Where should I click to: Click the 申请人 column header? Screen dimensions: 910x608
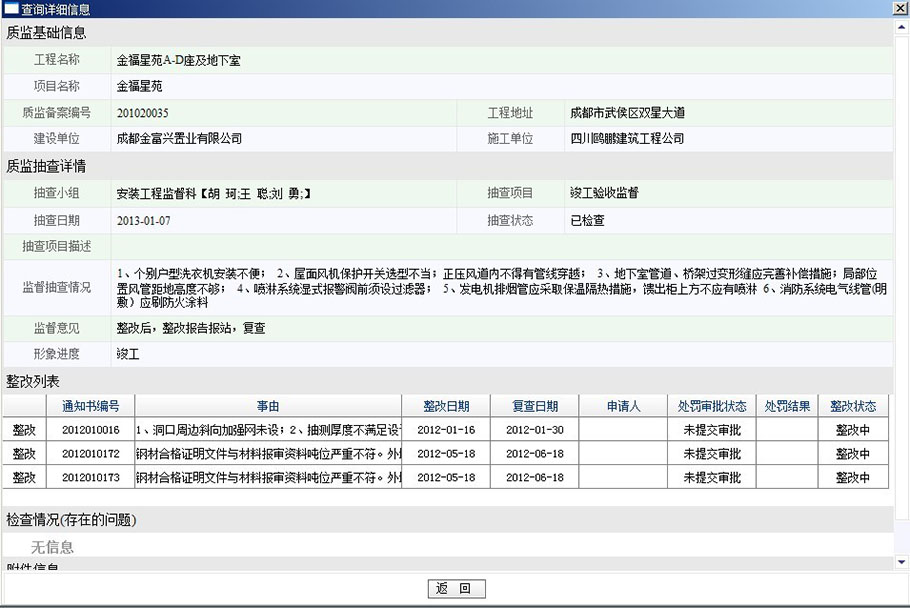tap(623, 406)
